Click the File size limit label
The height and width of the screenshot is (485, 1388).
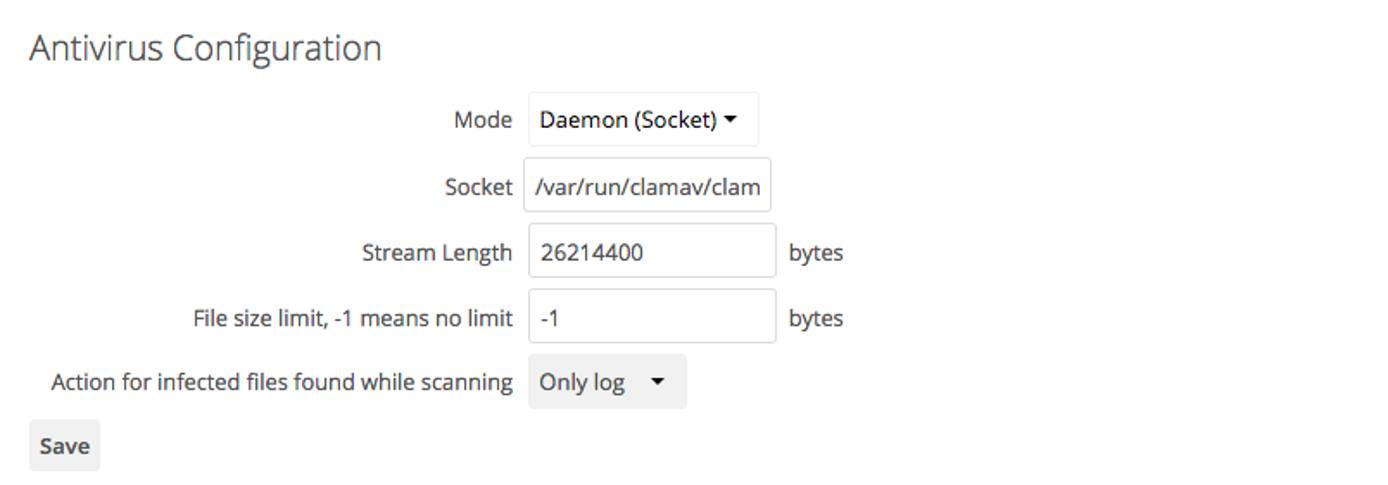tap(352, 318)
